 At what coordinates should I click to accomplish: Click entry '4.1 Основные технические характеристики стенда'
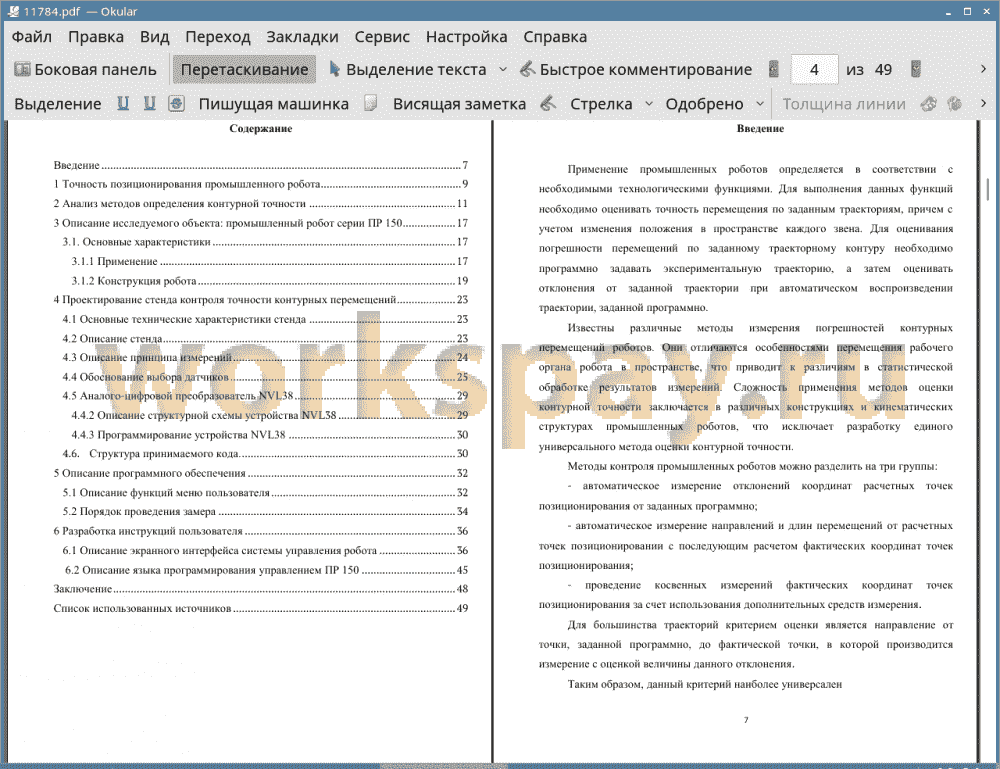(x=265, y=319)
